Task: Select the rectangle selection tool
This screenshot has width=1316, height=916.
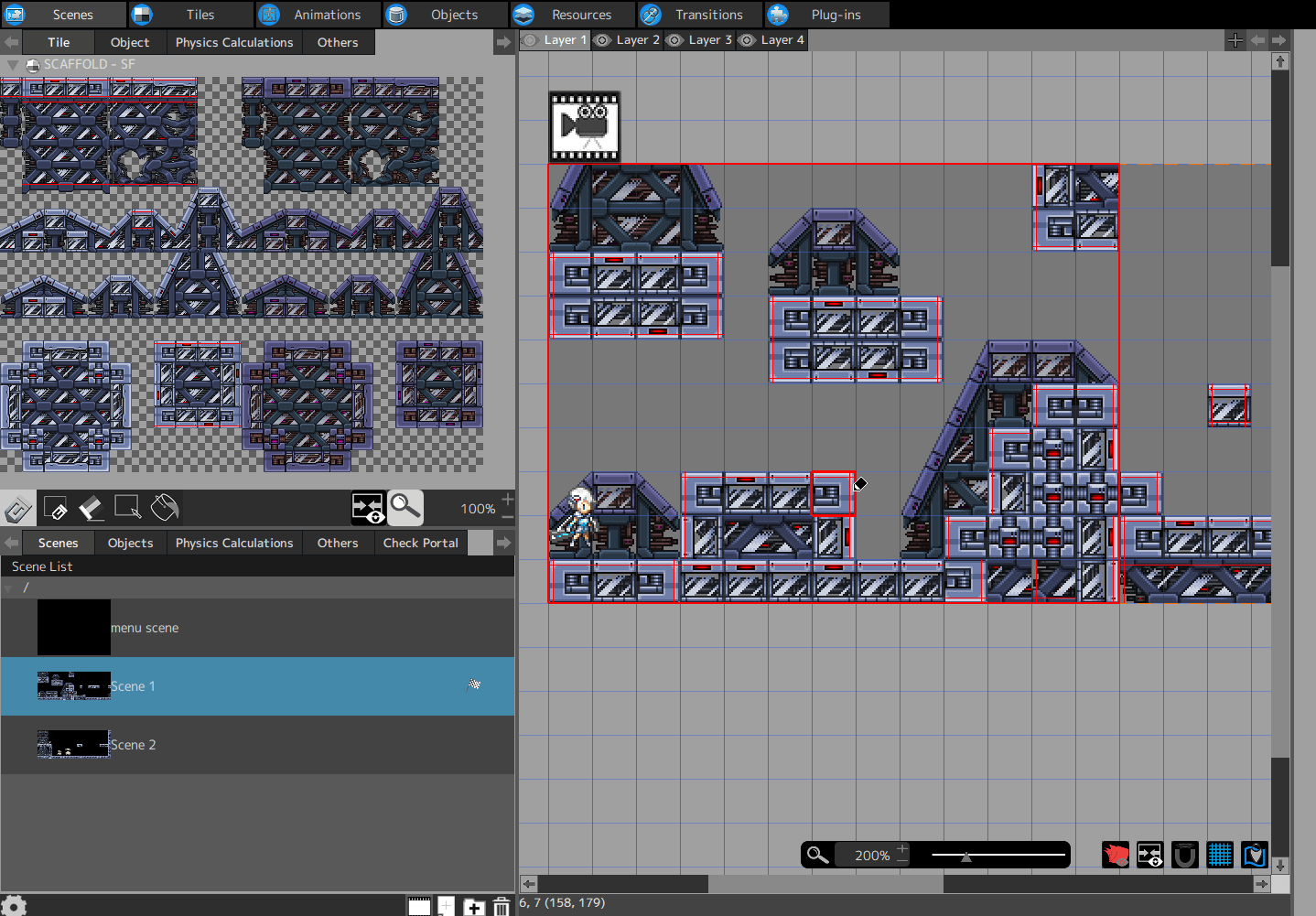Action: (x=127, y=508)
